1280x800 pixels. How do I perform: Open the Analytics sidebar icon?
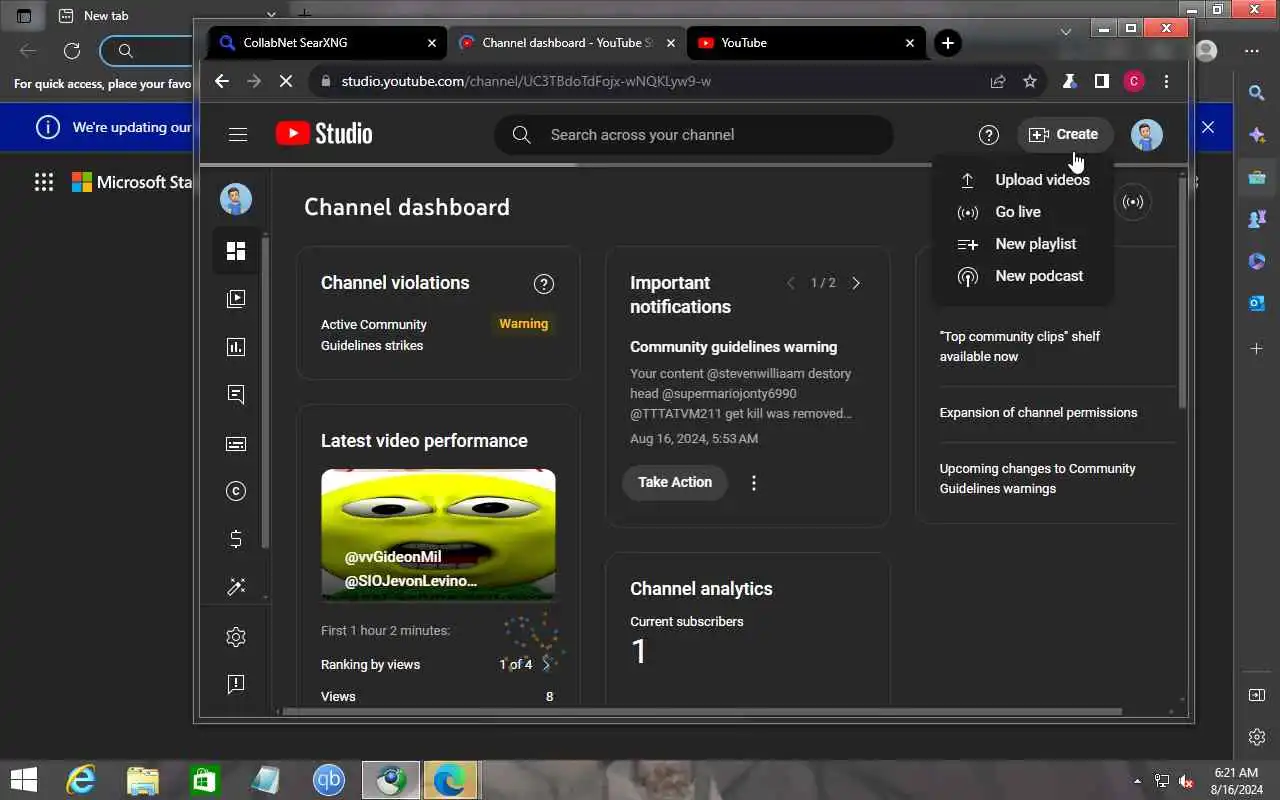[236, 347]
